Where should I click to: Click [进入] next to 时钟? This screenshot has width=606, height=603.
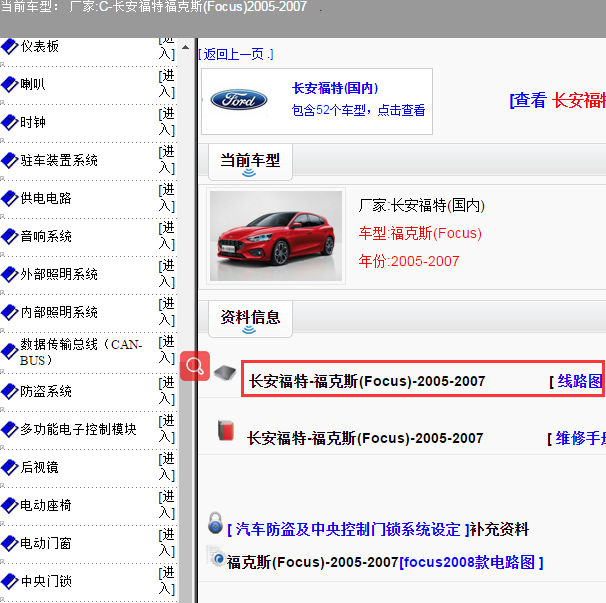(167, 122)
